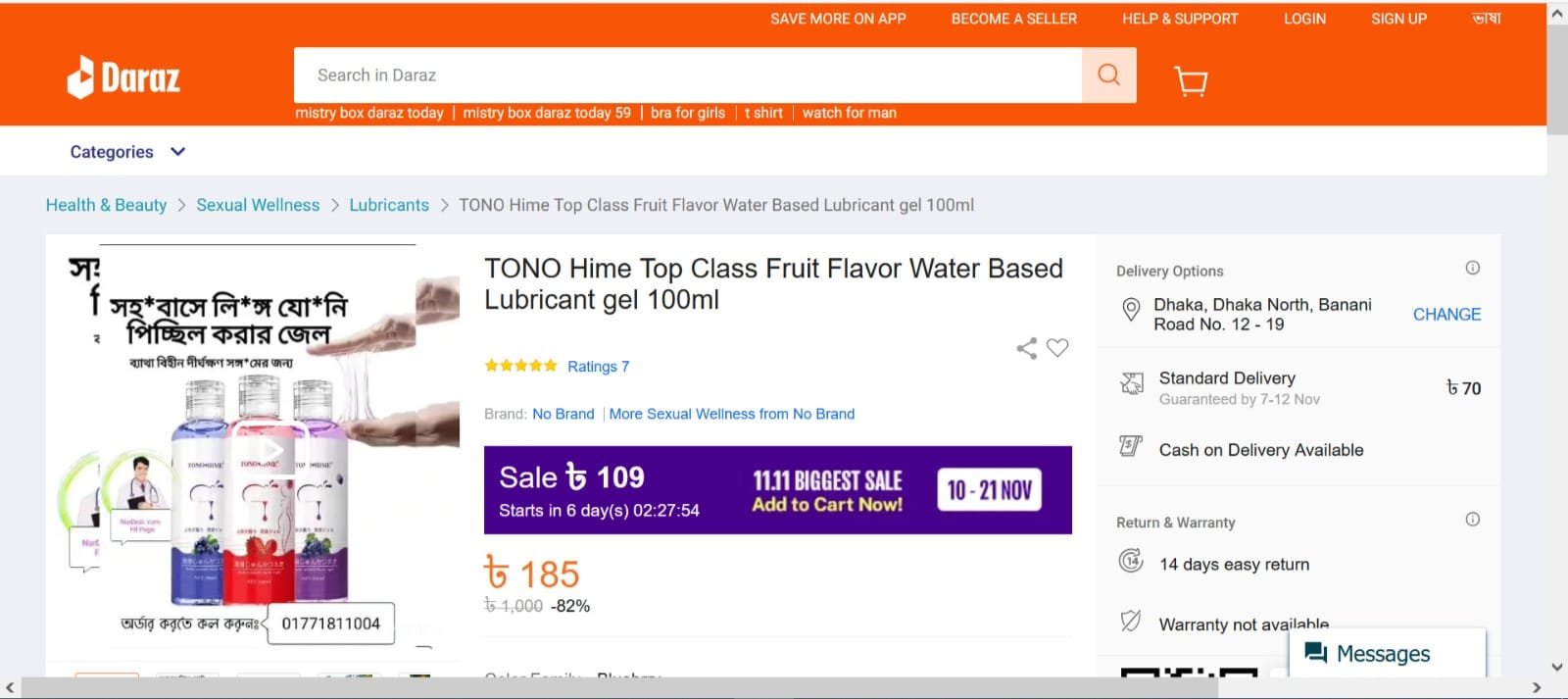Click Ratings 7 link
The width and height of the screenshot is (1568, 699).
[x=598, y=367]
